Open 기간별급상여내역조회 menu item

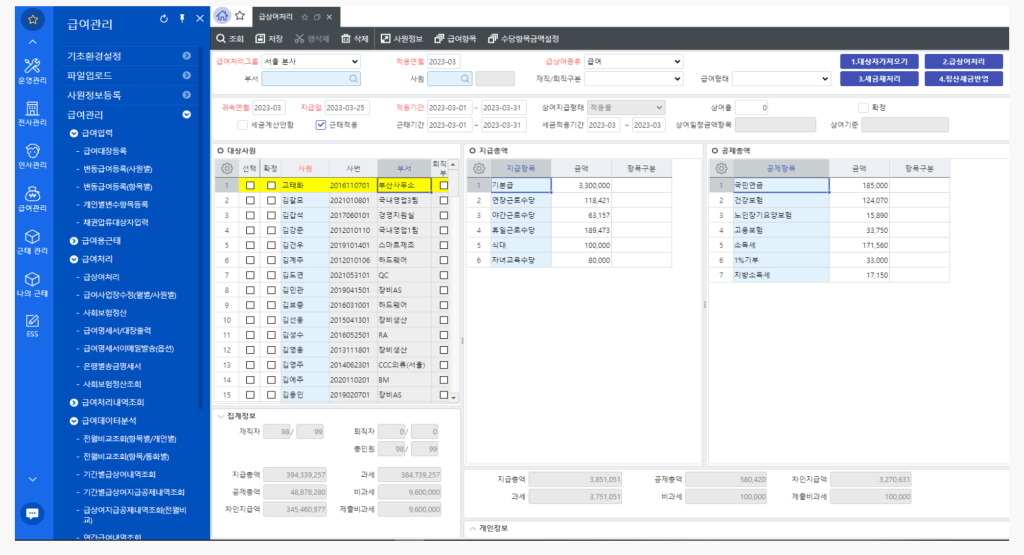[x=119, y=474]
